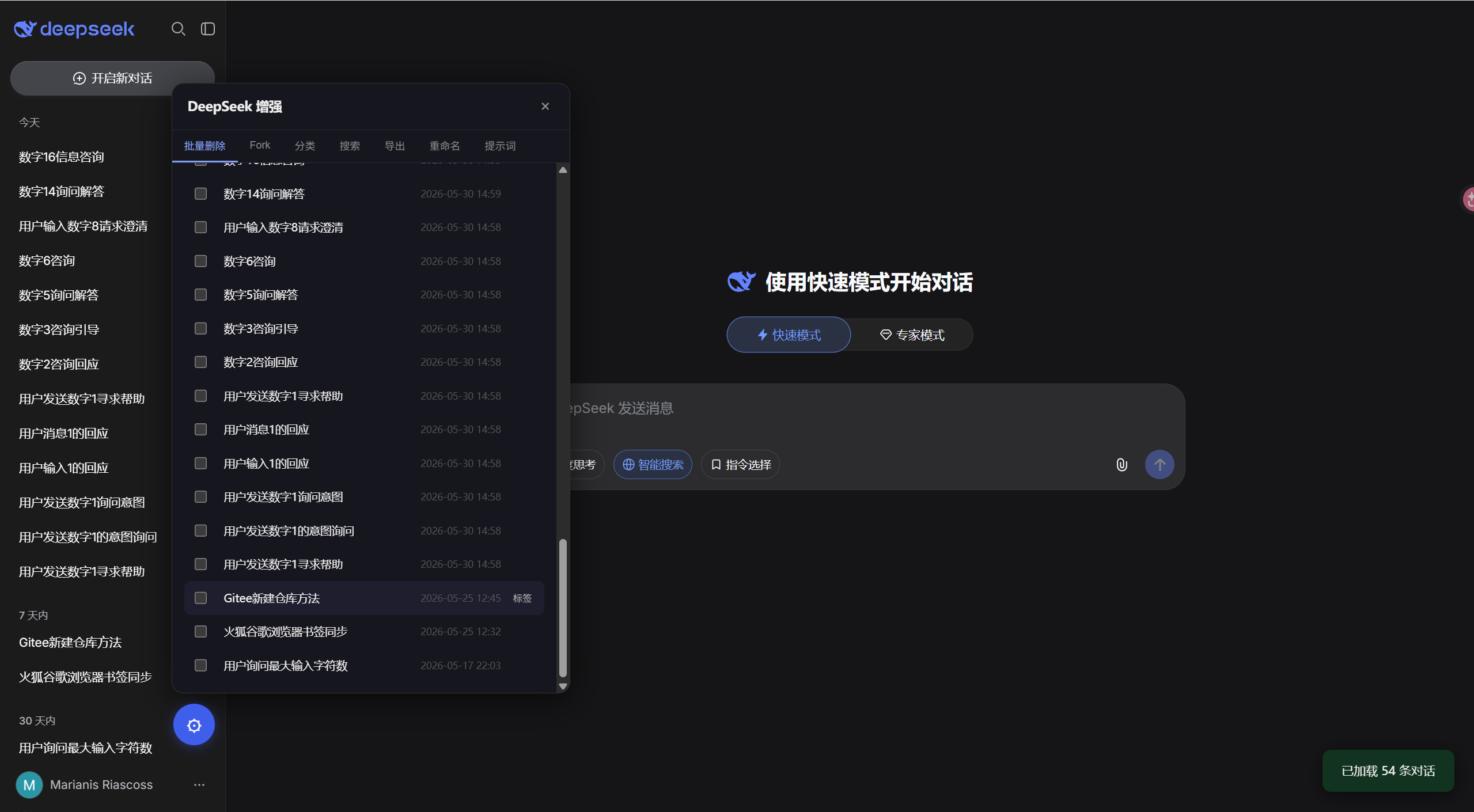1474x812 pixels.
Task: Open 用户输入1的回应 in the sidebar
Action: [x=63, y=468]
